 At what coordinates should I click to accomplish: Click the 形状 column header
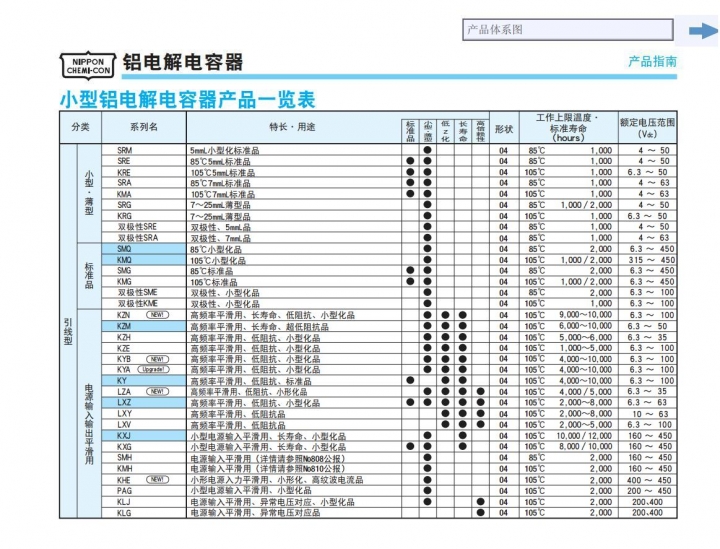[x=504, y=129]
